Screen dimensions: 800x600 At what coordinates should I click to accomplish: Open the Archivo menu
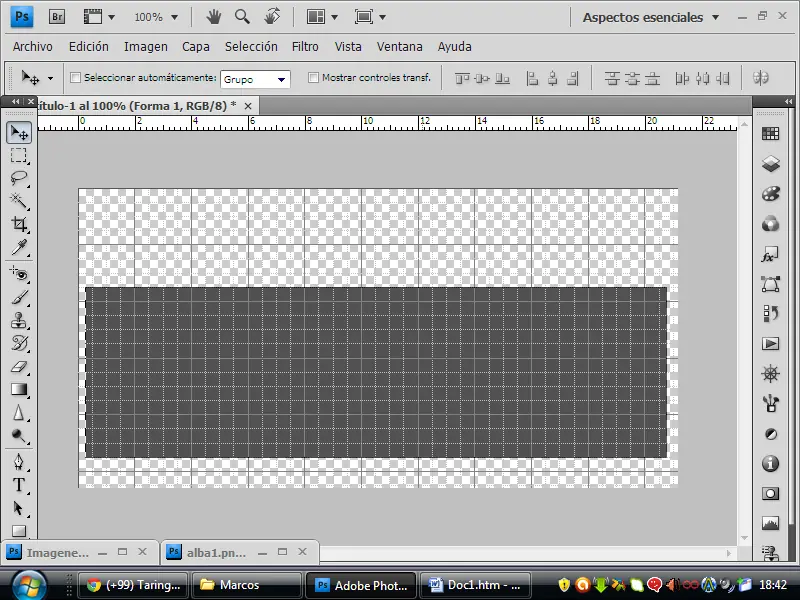point(33,46)
